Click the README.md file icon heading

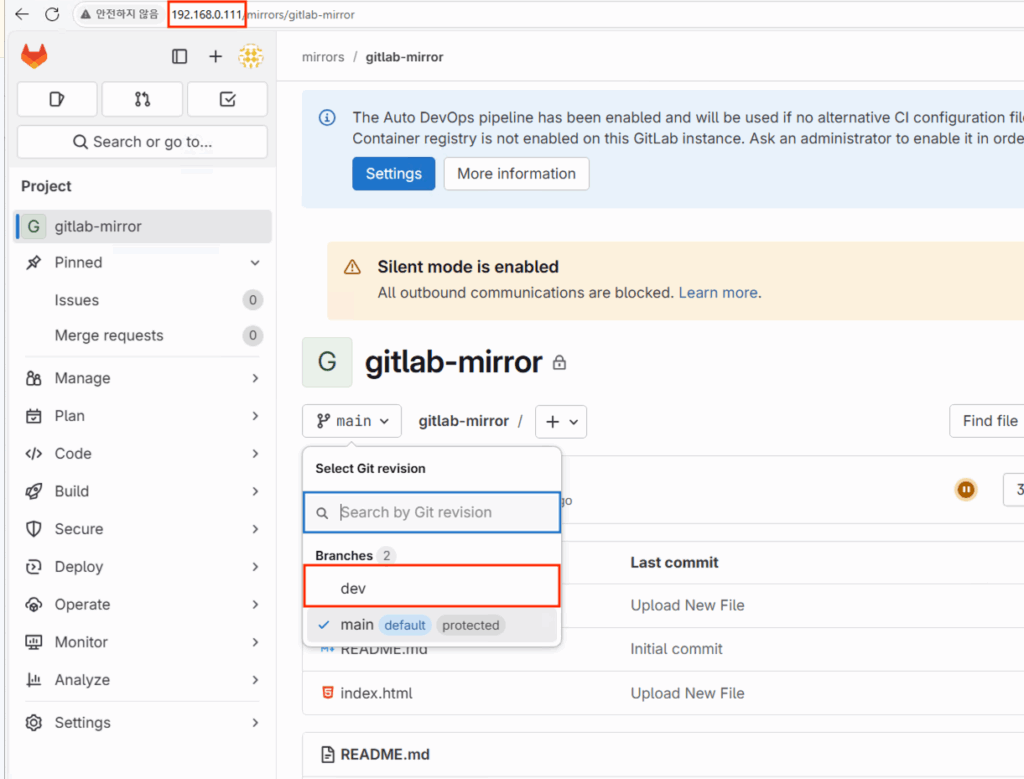328,754
